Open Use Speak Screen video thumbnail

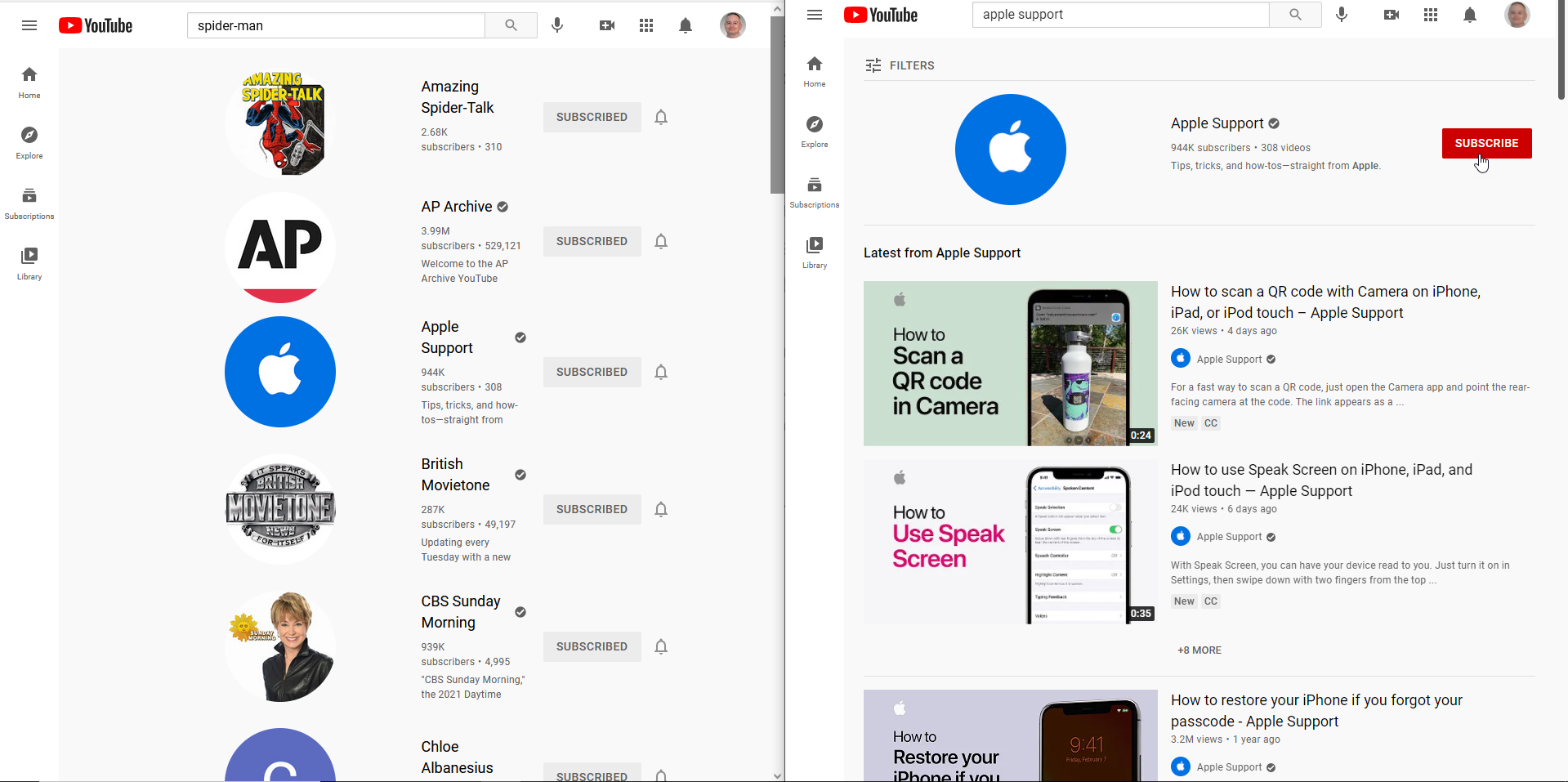(1011, 542)
